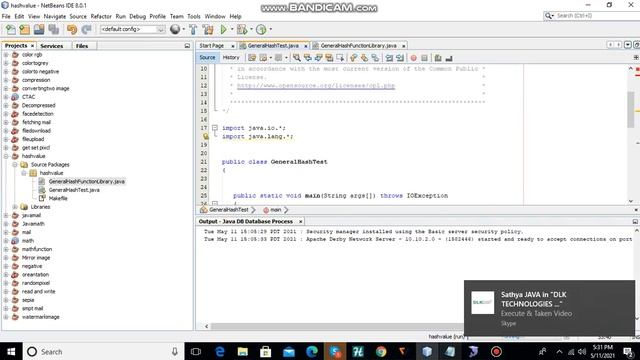
Task: Run the project with green play icon
Action: (223, 29)
